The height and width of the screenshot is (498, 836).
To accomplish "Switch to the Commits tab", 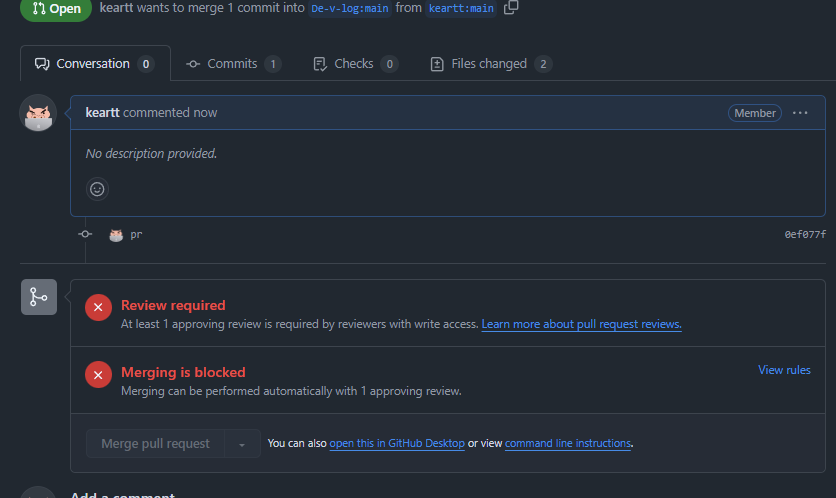I will coord(233,64).
